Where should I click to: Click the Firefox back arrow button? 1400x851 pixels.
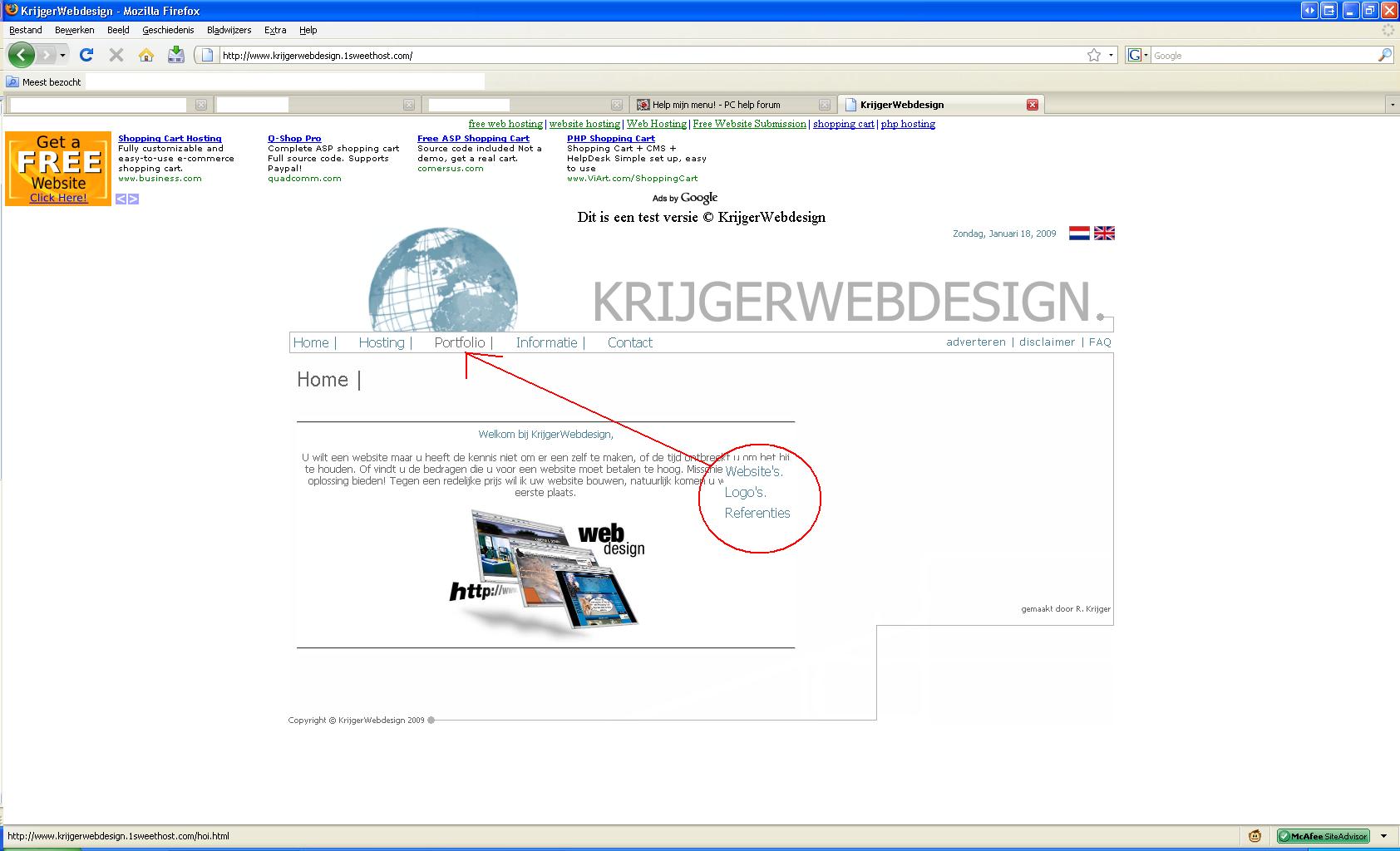(21, 55)
